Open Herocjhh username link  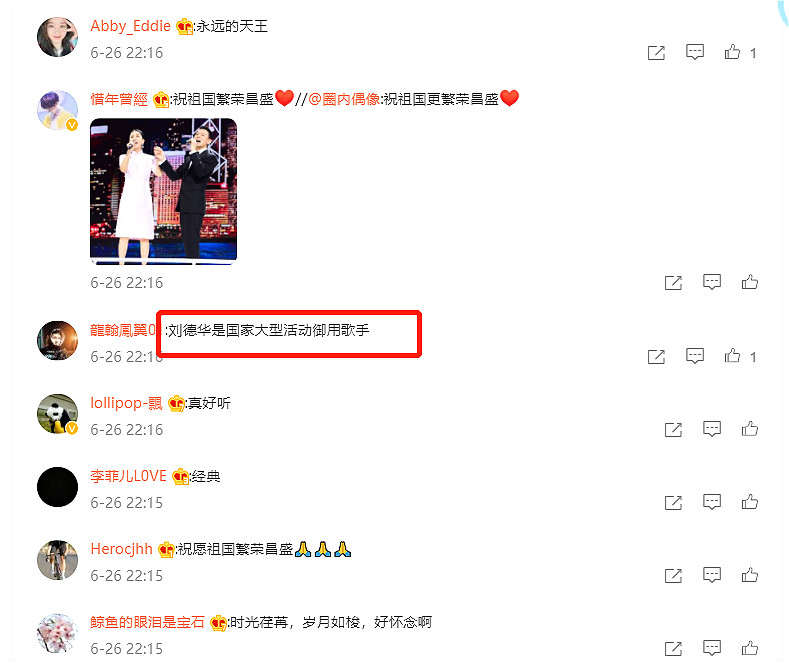click(x=121, y=549)
